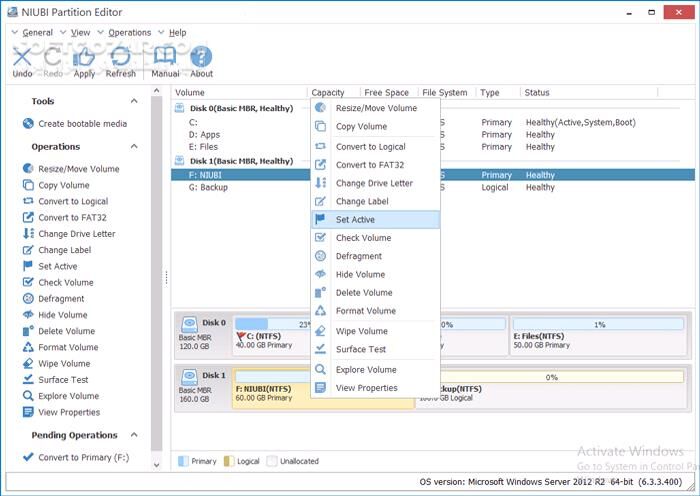
Task: Click Resize/Move Volume icon in sidebar
Action: point(28,169)
